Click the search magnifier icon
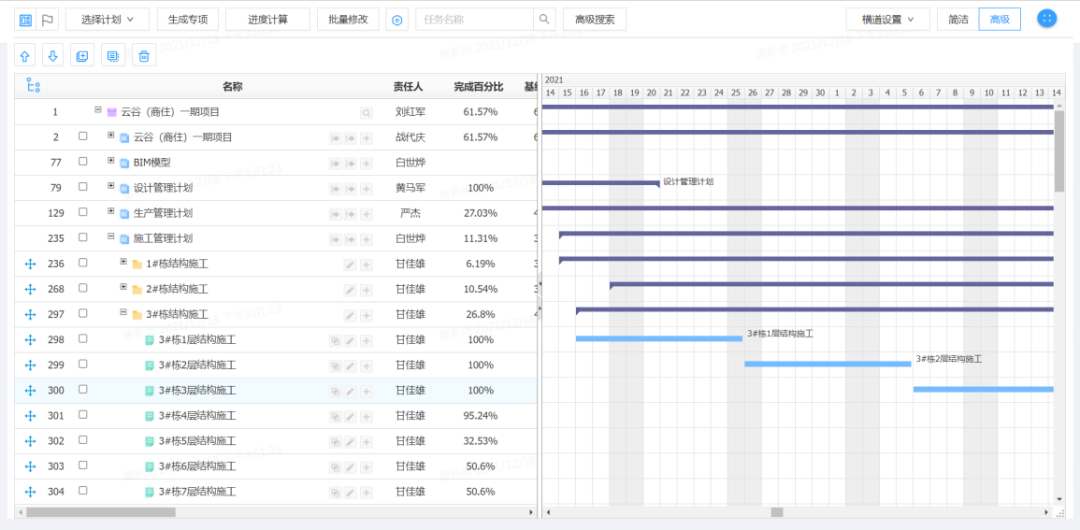This screenshot has height=530, width=1080. click(544, 19)
